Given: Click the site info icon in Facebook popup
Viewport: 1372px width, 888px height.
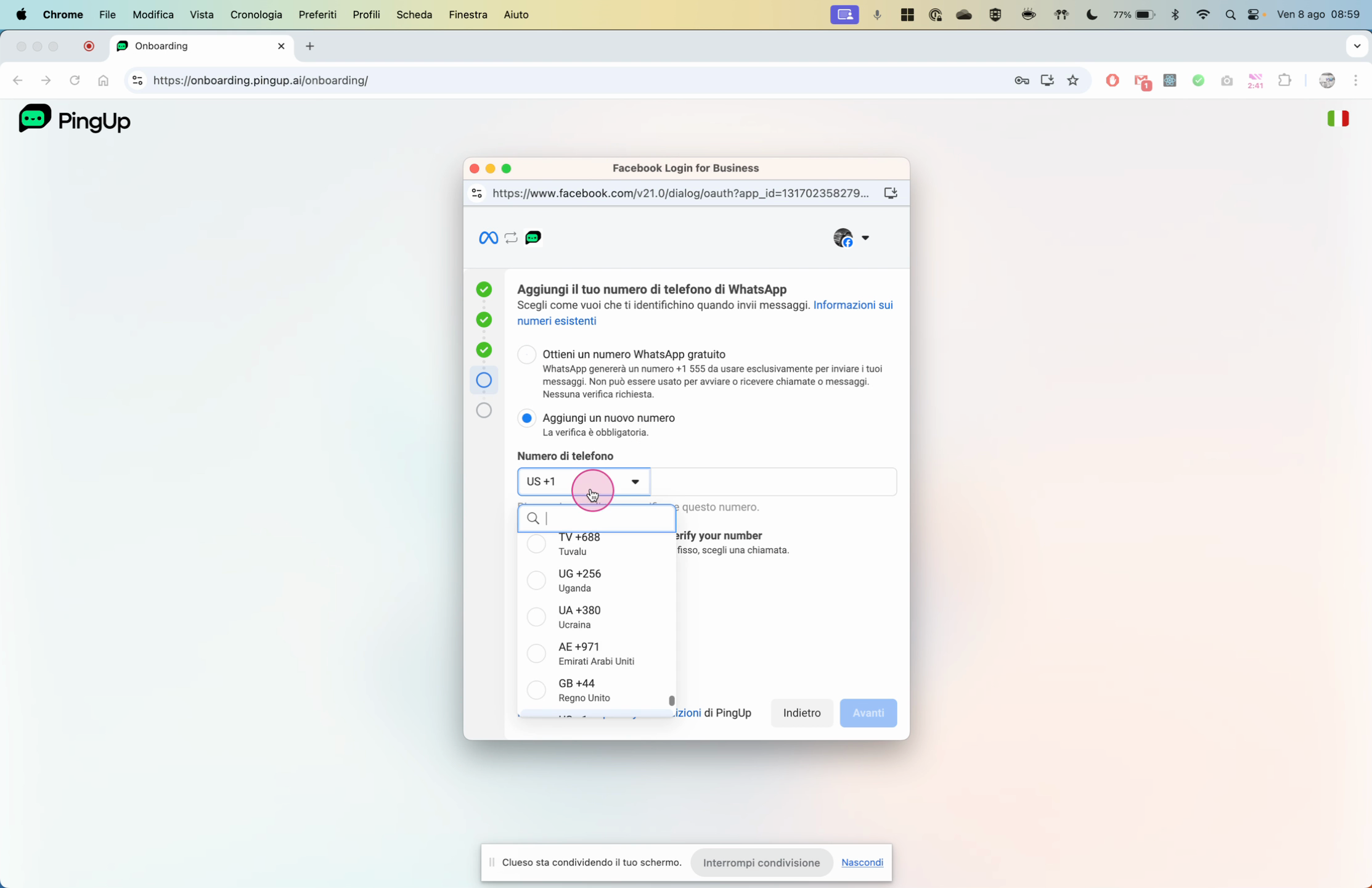Looking at the screenshot, I should [x=476, y=193].
